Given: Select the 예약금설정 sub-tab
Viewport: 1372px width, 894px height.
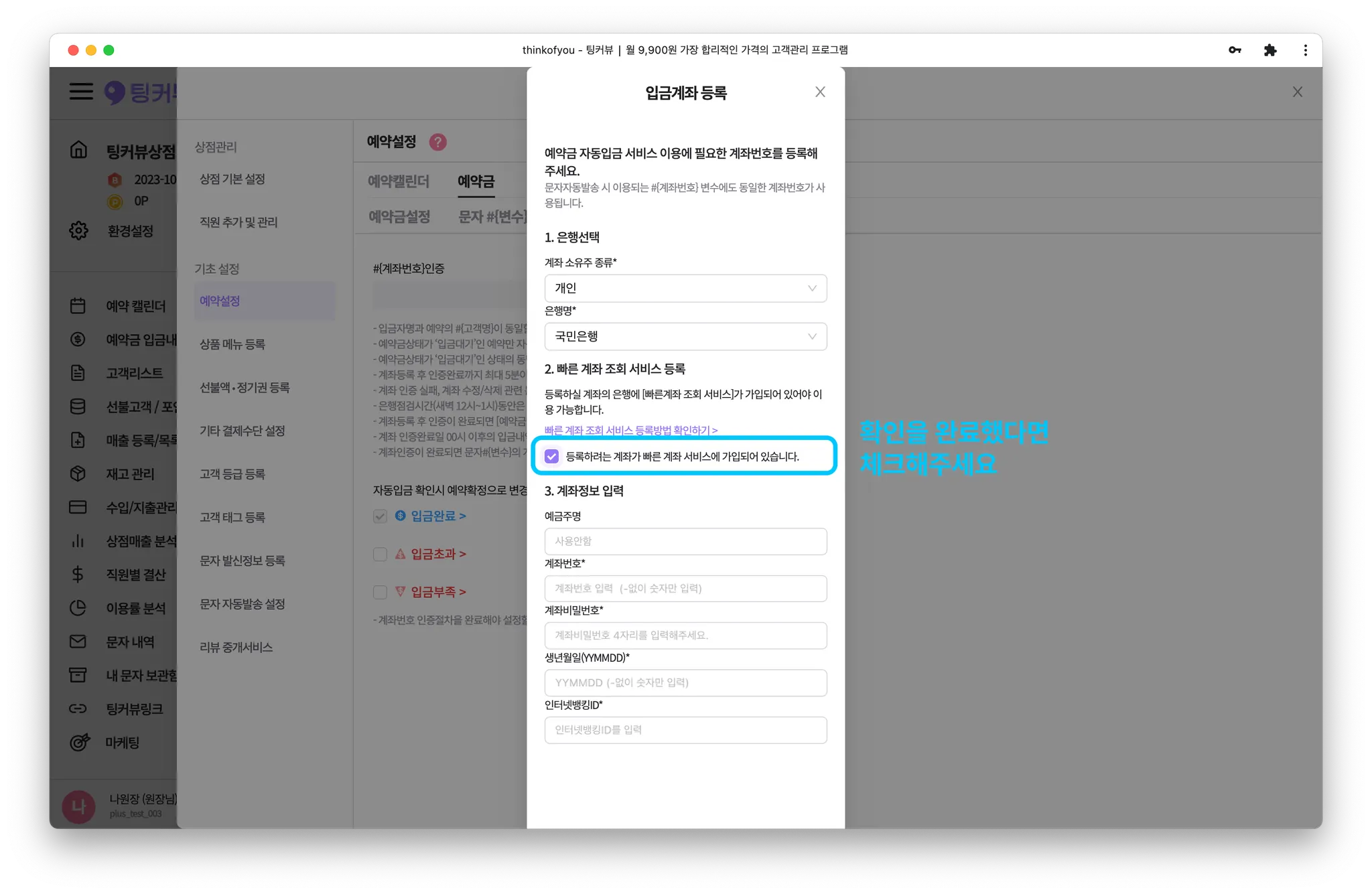Looking at the screenshot, I should (x=399, y=217).
